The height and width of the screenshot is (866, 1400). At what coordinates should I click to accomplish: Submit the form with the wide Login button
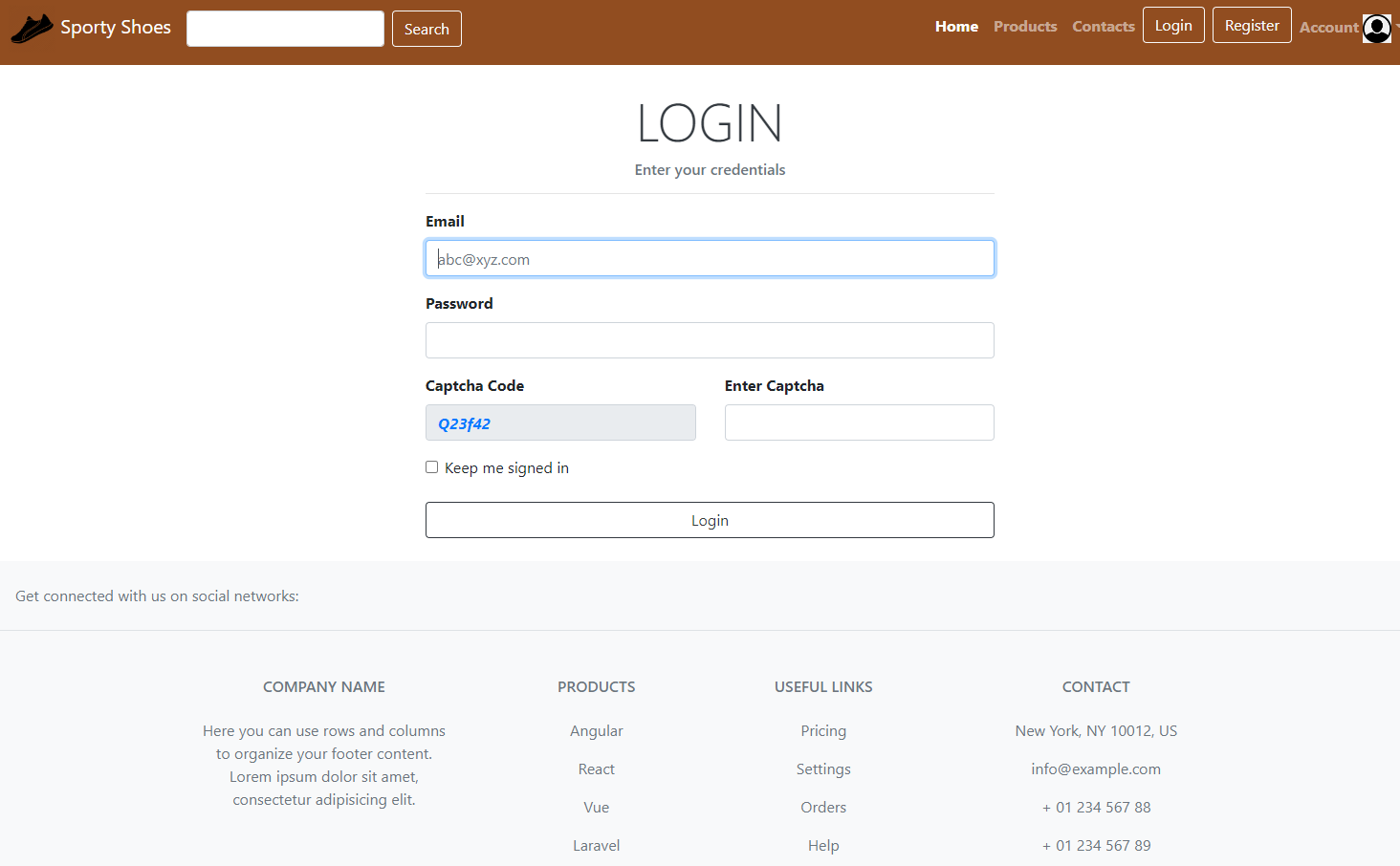click(x=710, y=520)
